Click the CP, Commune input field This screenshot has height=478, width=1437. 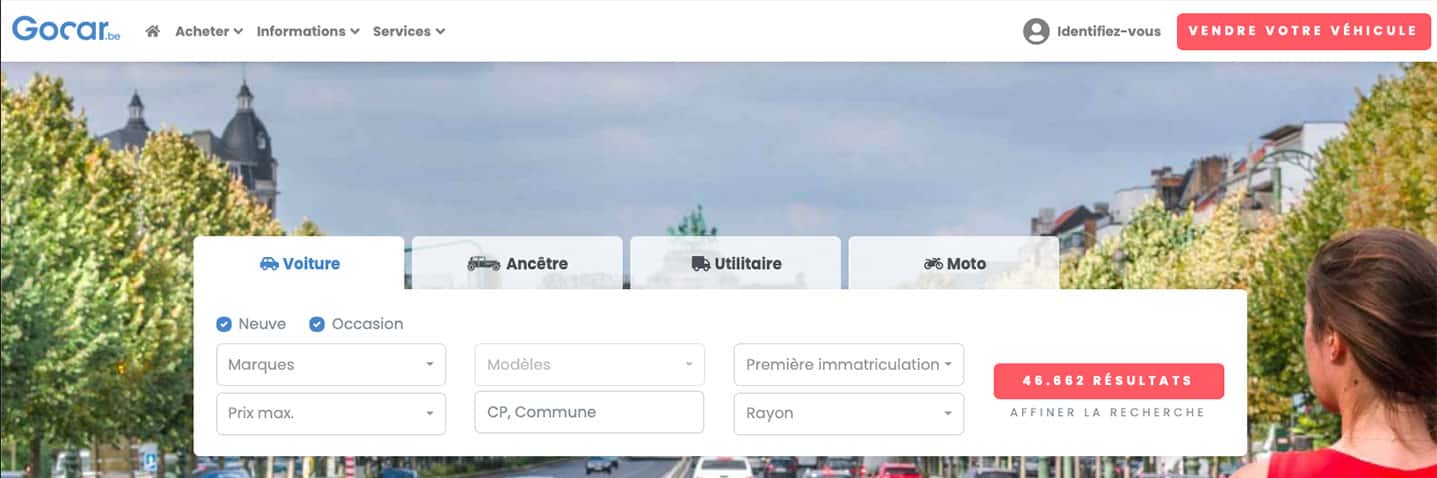590,412
